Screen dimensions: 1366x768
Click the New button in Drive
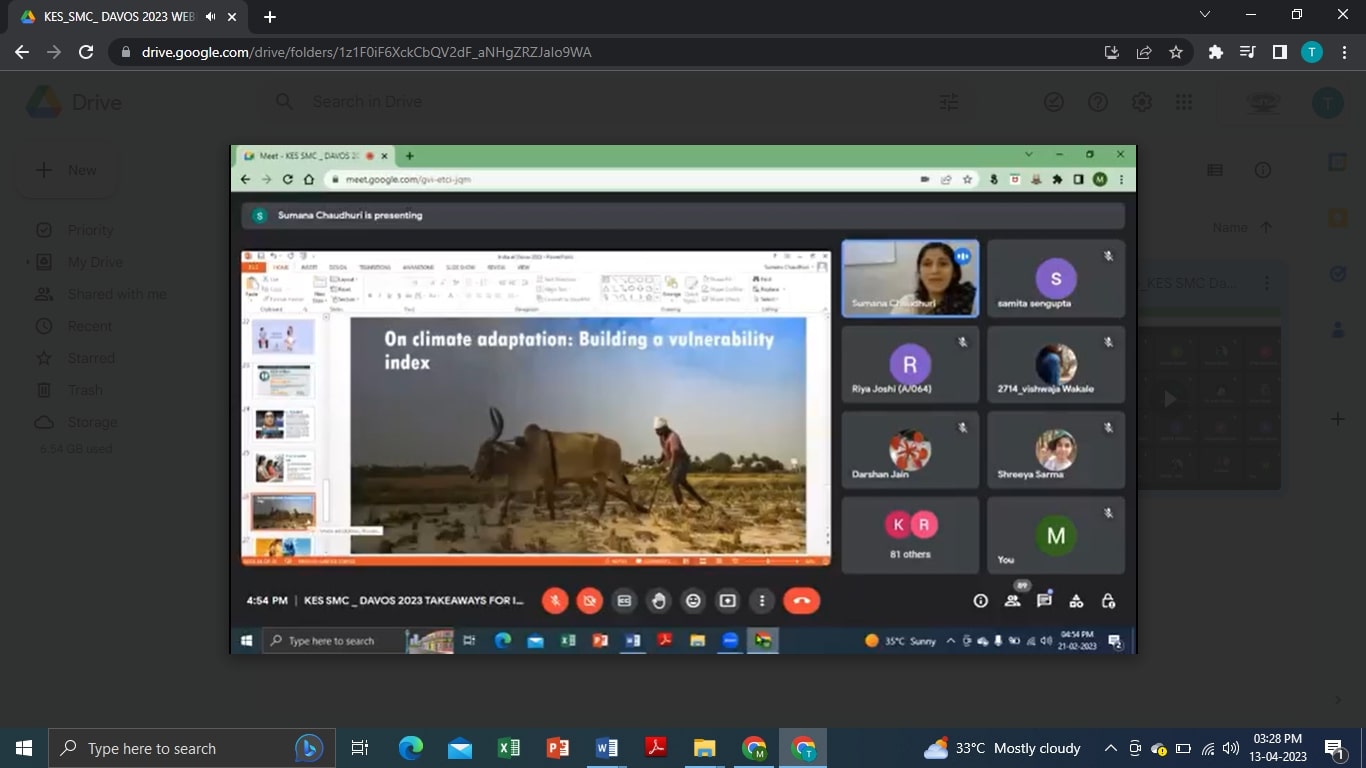click(x=67, y=170)
